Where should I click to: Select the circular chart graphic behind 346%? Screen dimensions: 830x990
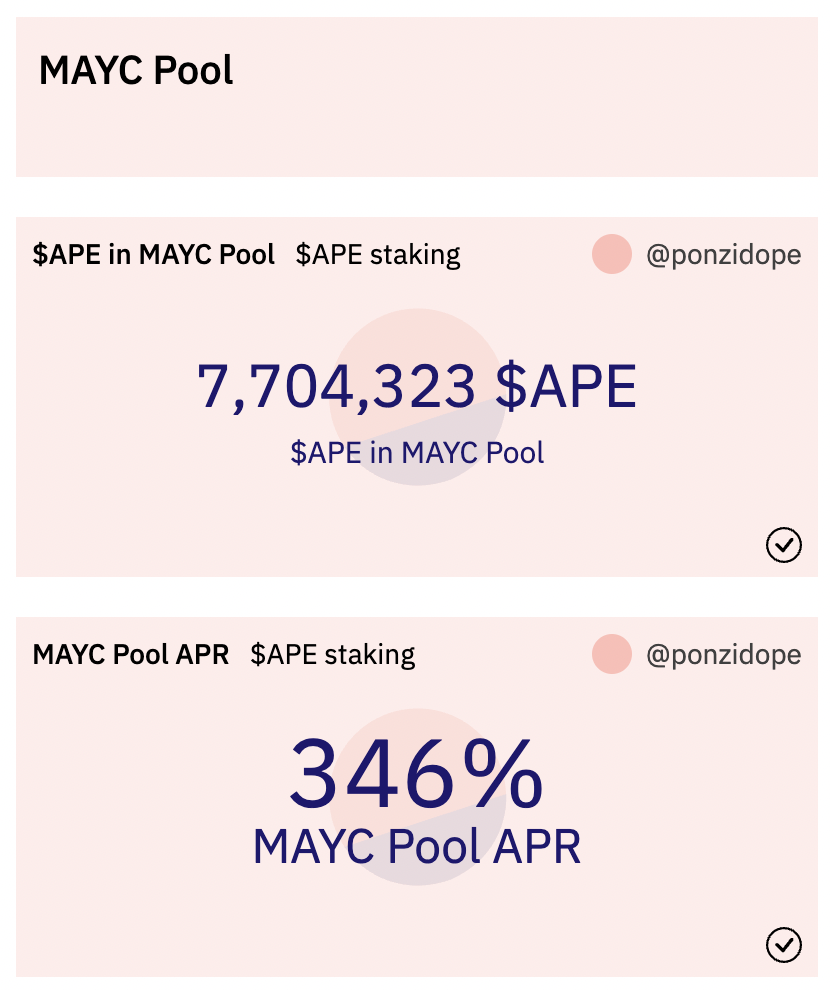[x=418, y=797]
